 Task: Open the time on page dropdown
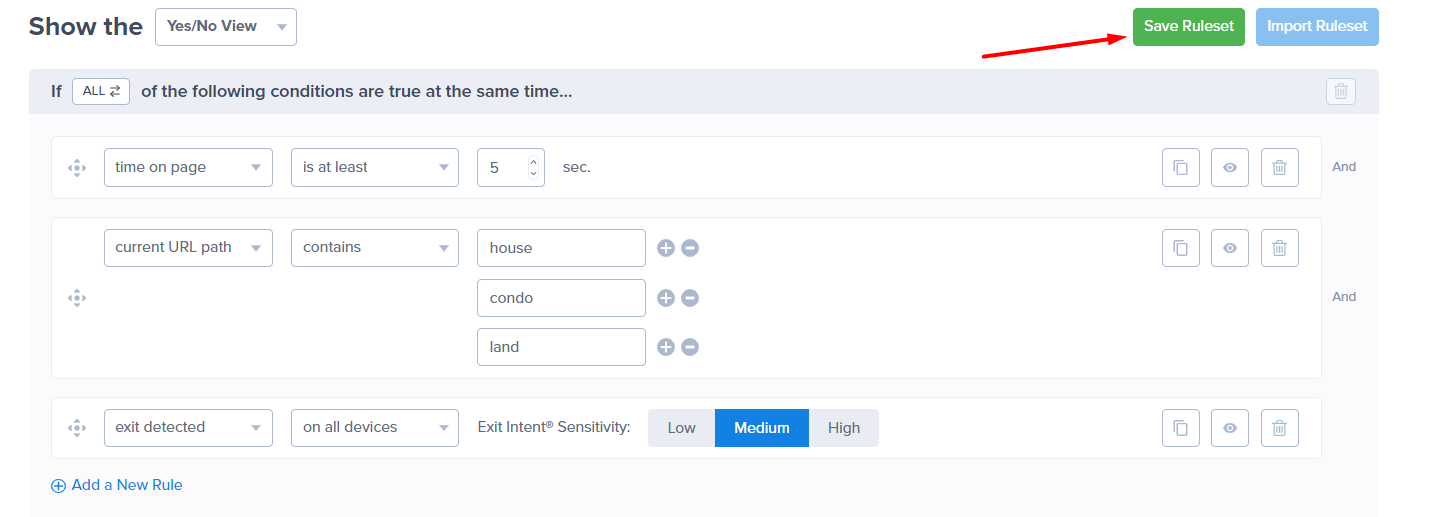tap(188, 168)
